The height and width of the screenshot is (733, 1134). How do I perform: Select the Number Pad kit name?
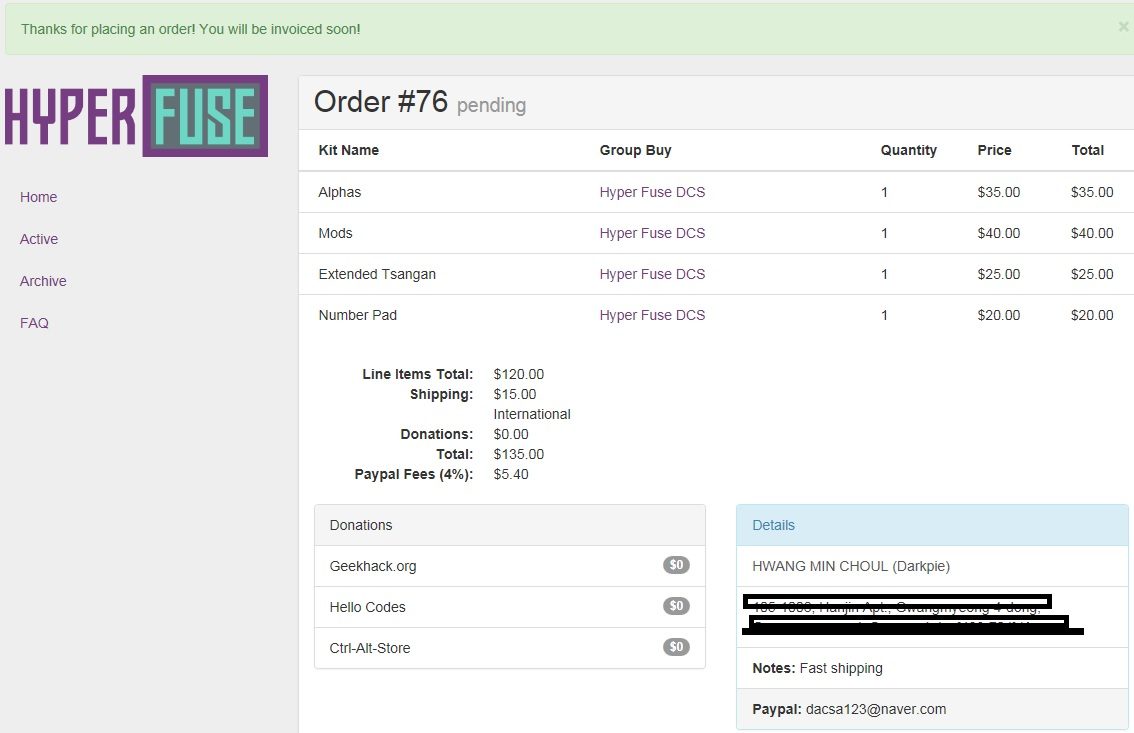click(x=358, y=315)
